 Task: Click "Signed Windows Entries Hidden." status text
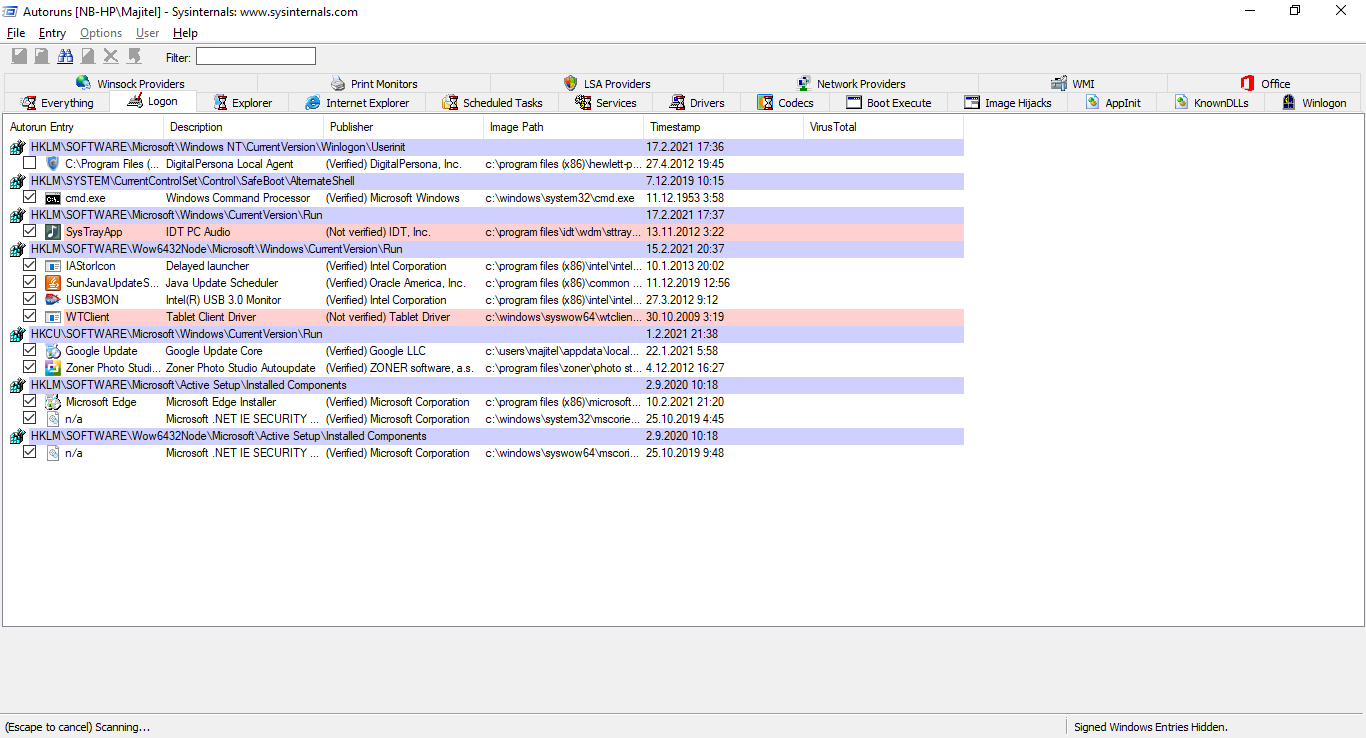1151,727
